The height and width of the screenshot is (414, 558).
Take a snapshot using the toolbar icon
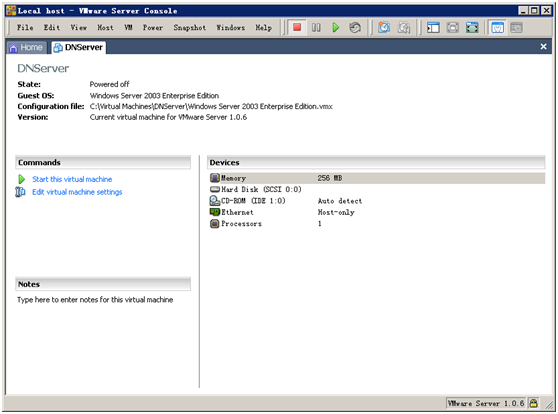tap(384, 27)
